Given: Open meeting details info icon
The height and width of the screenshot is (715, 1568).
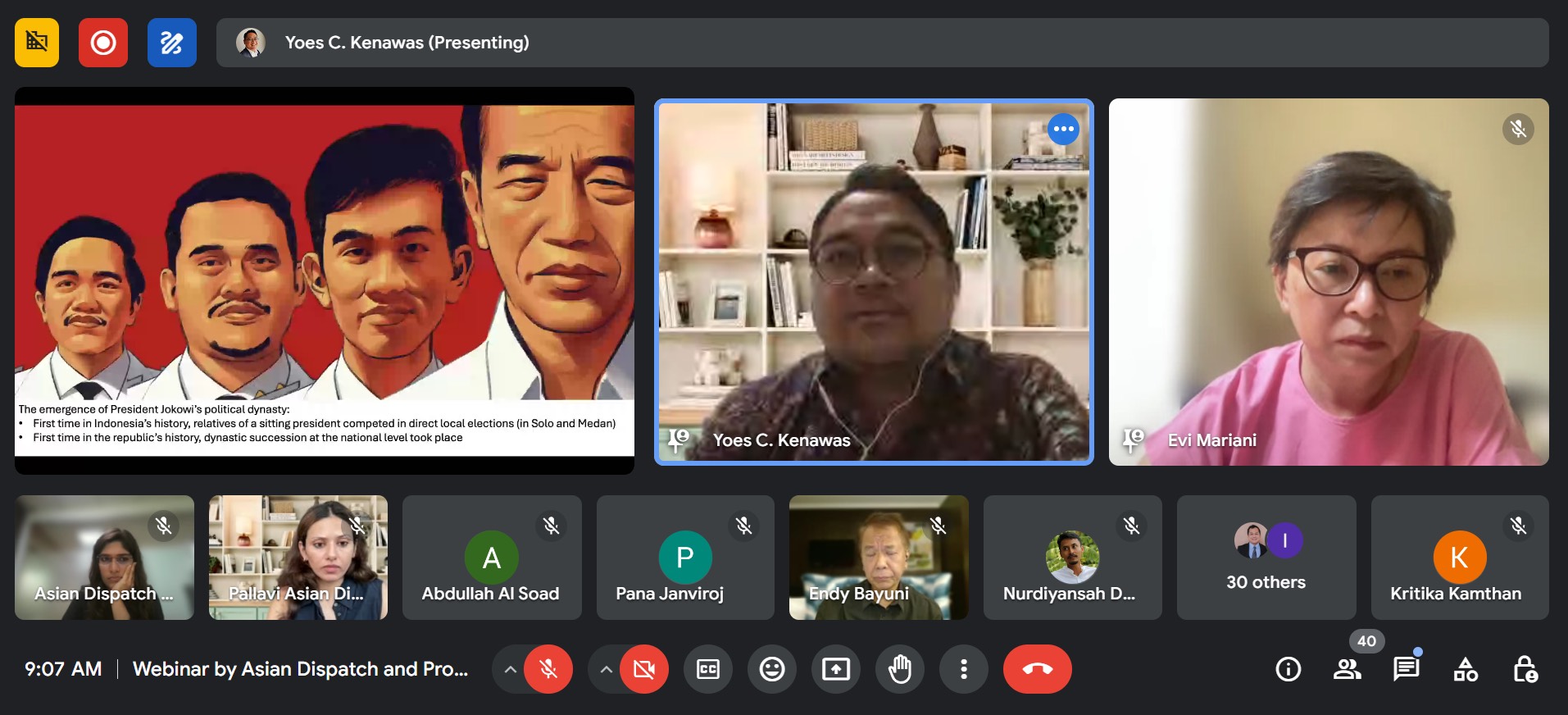Looking at the screenshot, I should (x=1288, y=669).
